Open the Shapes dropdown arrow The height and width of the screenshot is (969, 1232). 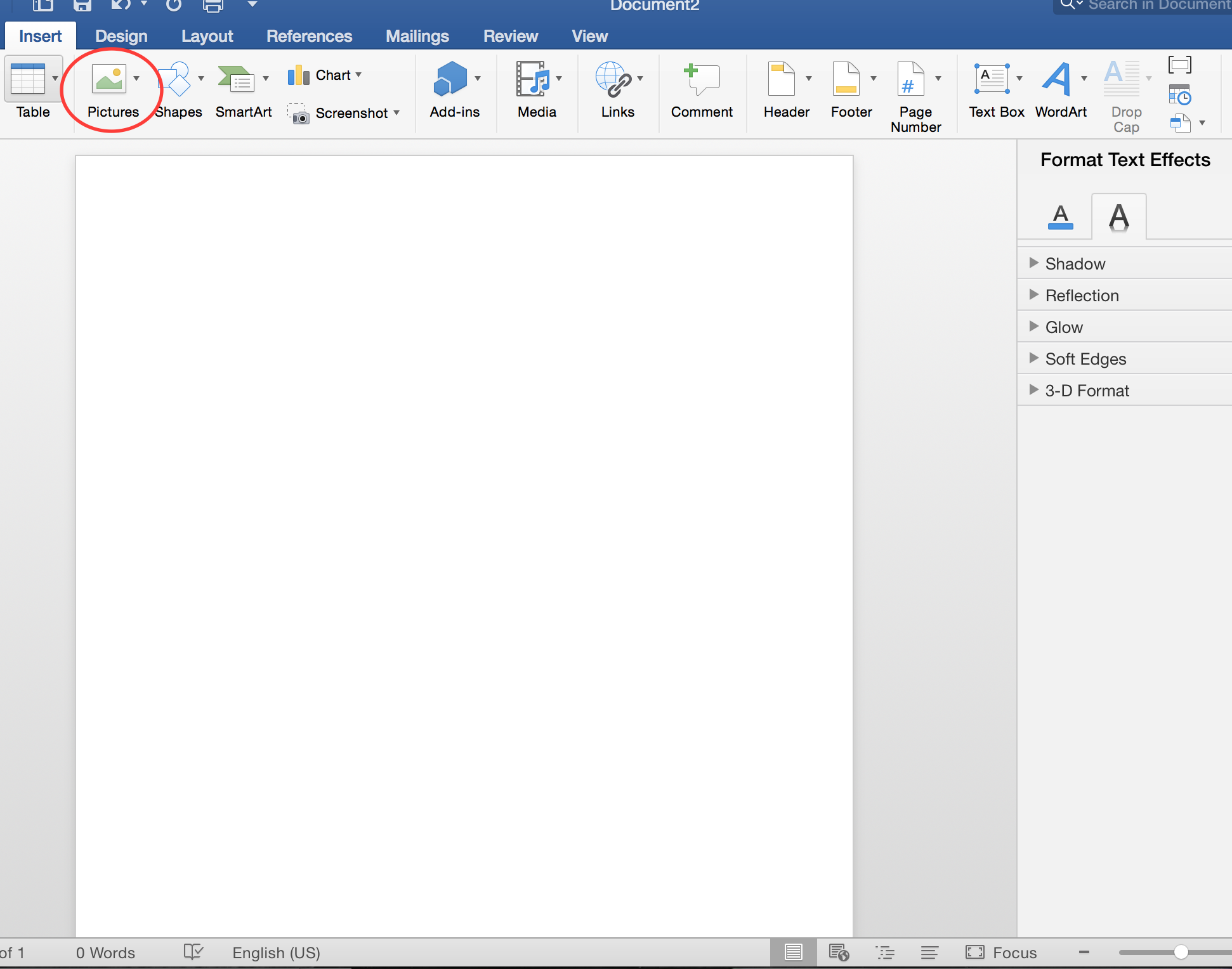pyautogui.click(x=201, y=79)
